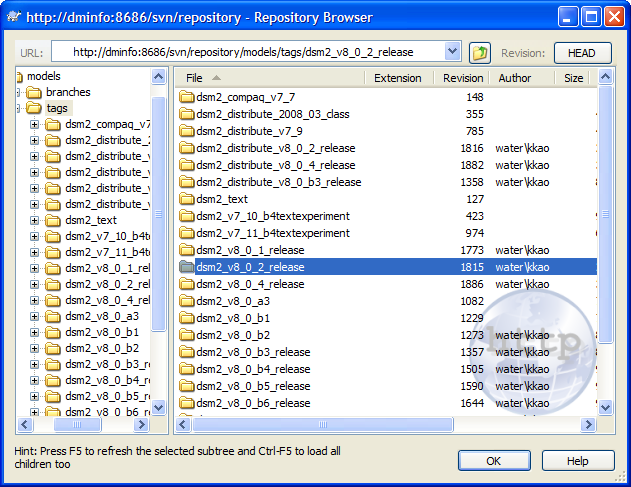The width and height of the screenshot is (631, 487).
Task: Click folder icon of dsm2_distribute_v8_0_2_release row
Action: (187, 148)
